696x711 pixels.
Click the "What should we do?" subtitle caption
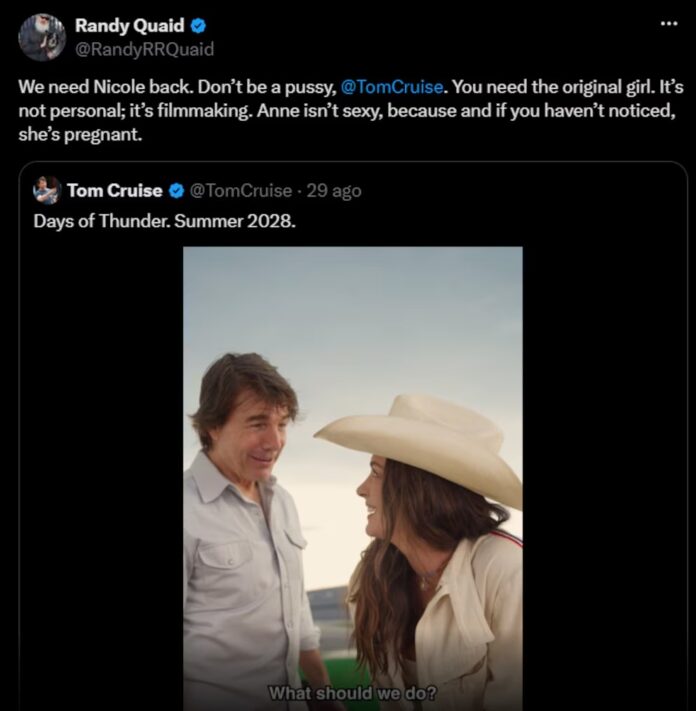[352, 693]
